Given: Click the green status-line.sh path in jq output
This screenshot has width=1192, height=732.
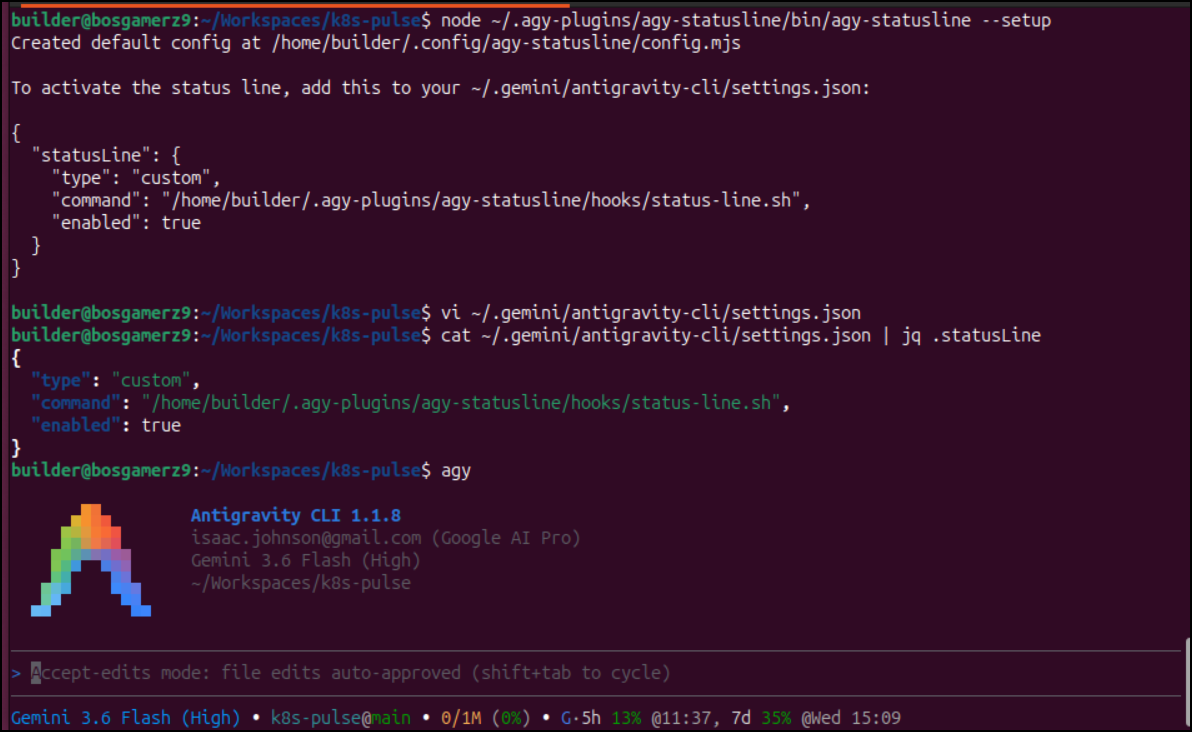Looking at the screenshot, I should pos(461,403).
